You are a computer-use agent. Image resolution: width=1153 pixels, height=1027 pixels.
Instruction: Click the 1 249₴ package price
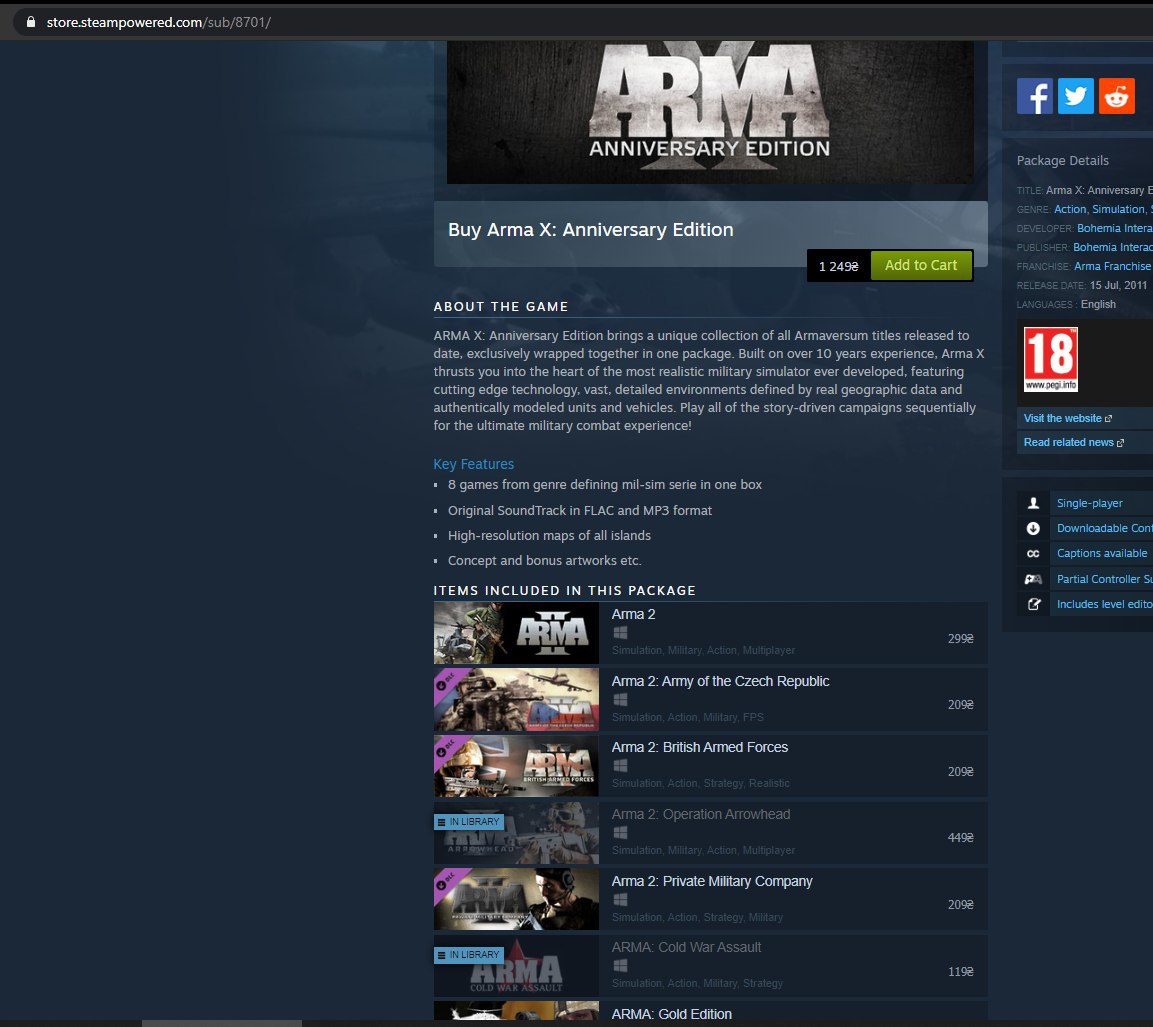(838, 266)
